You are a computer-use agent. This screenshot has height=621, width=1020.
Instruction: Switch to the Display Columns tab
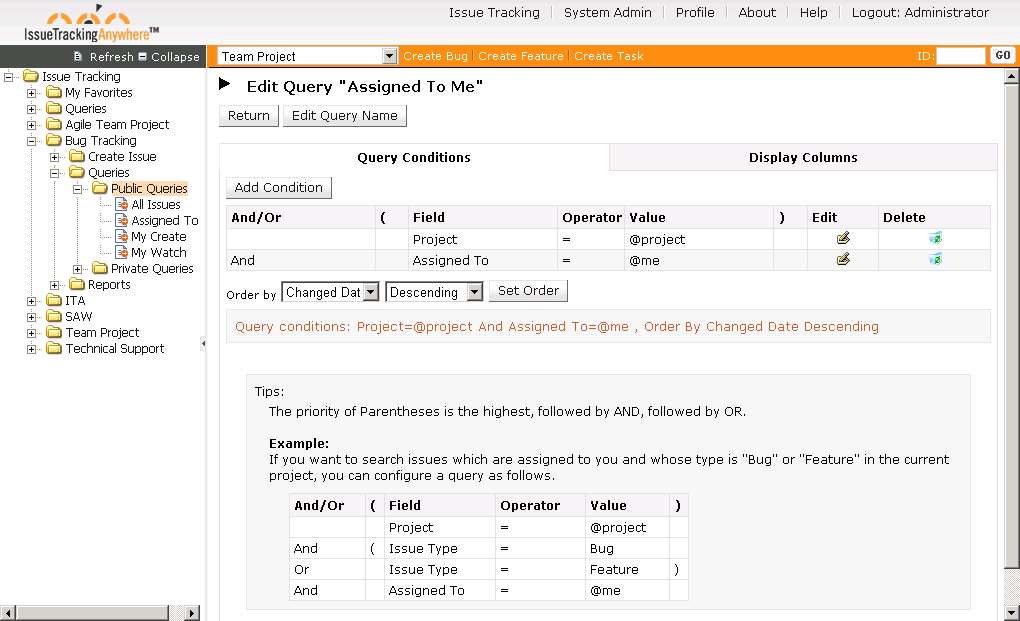coord(802,158)
